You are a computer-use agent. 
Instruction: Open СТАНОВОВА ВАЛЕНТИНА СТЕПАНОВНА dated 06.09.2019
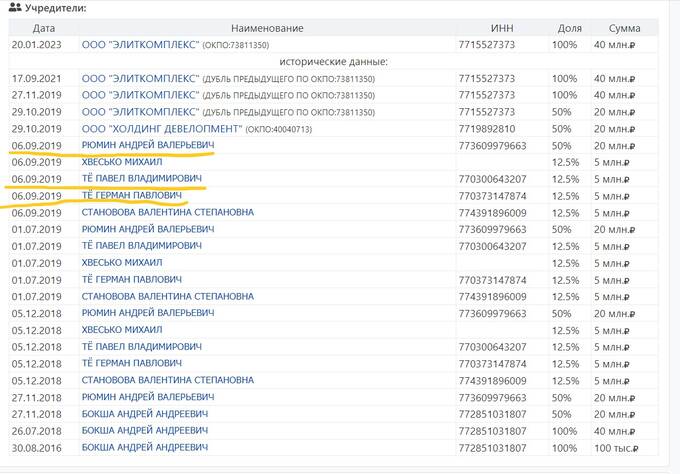pyautogui.click(x=168, y=213)
